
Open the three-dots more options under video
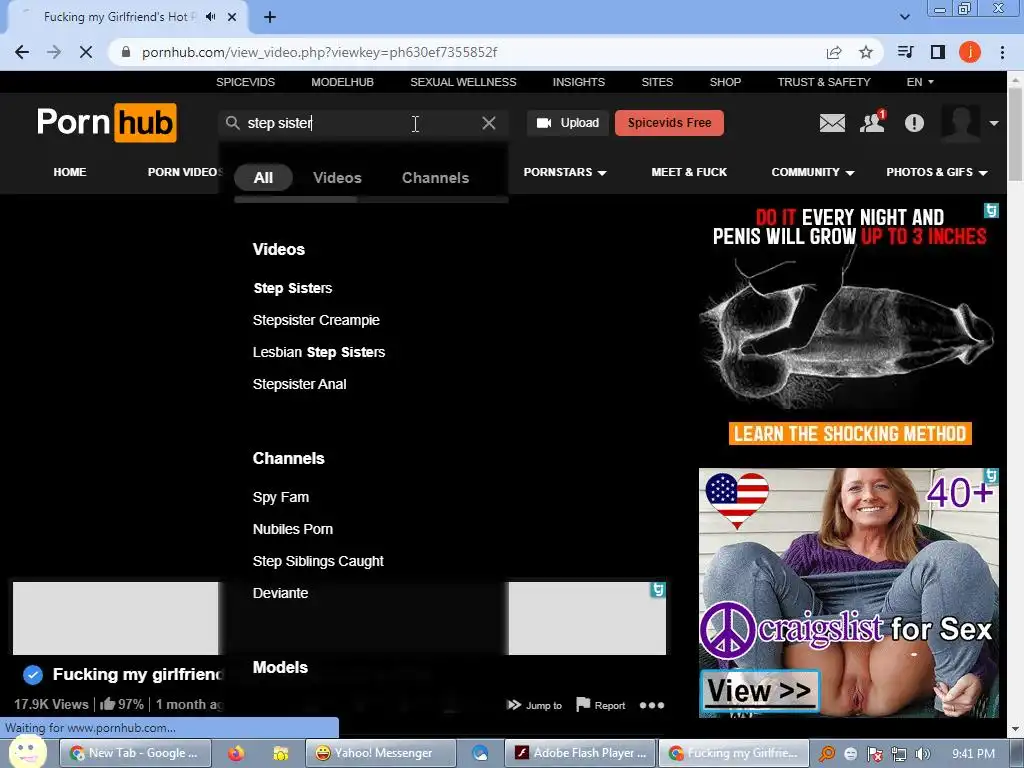[x=652, y=705]
